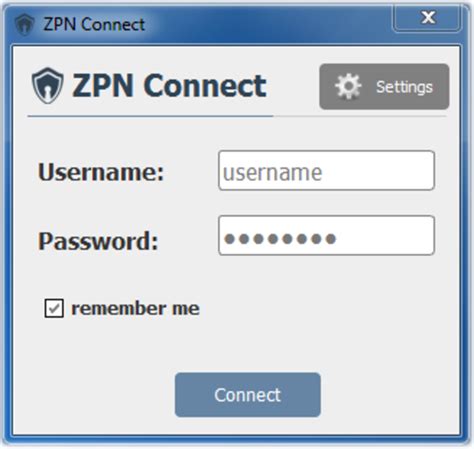The height and width of the screenshot is (449, 474).
Task: Click the empty title bar area beside the title
Action: pos(267,24)
